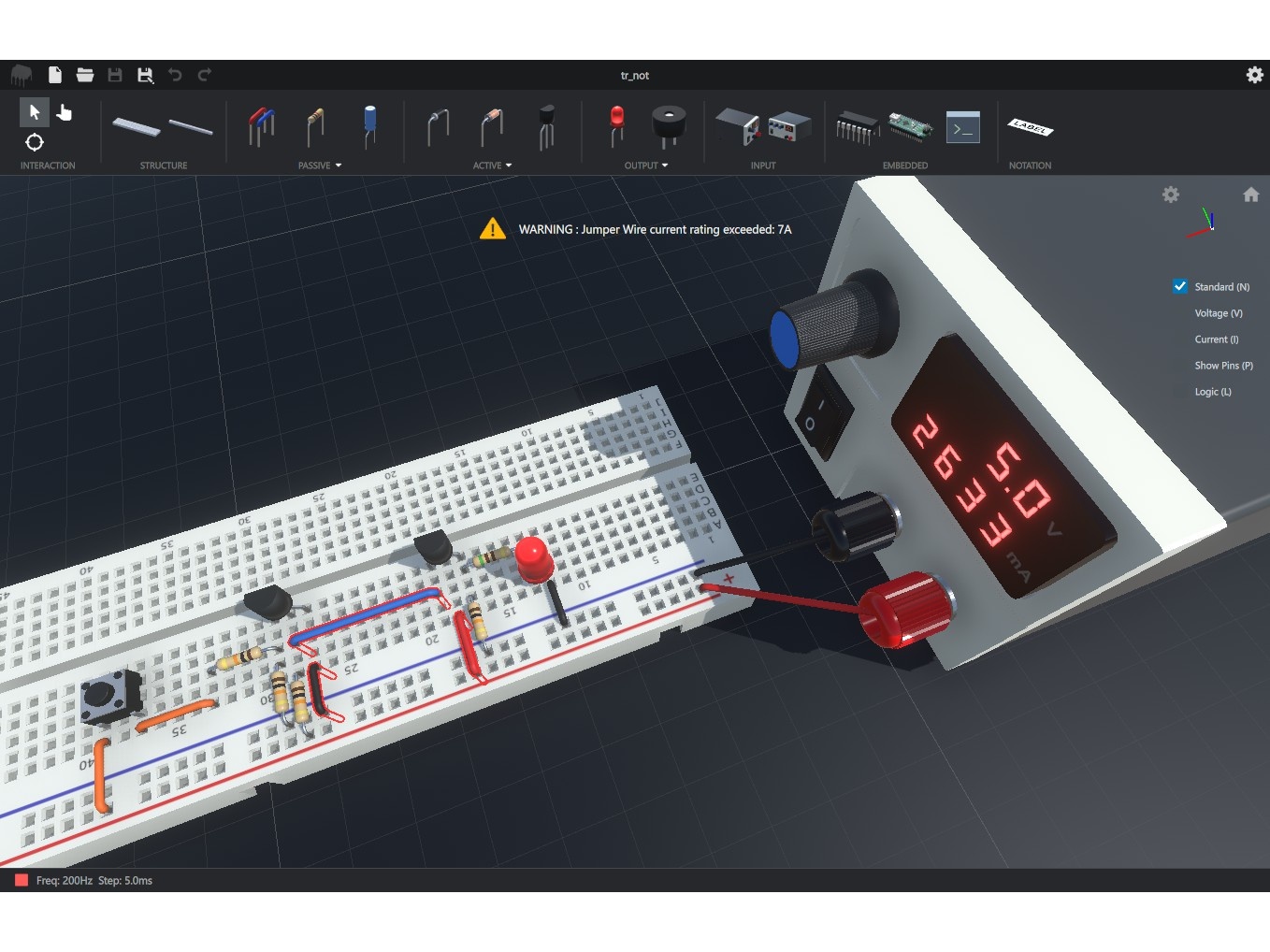The image size is (1270, 952).
Task: Choose the jumper wires tool
Action: [261, 126]
